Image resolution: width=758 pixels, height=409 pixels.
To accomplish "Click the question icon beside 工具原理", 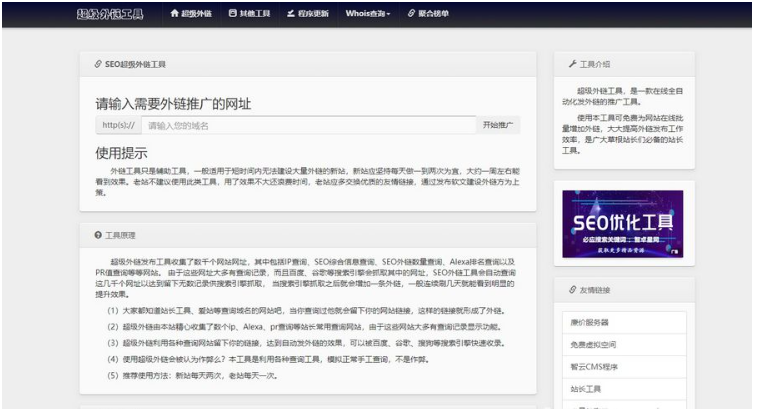I will (97, 235).
